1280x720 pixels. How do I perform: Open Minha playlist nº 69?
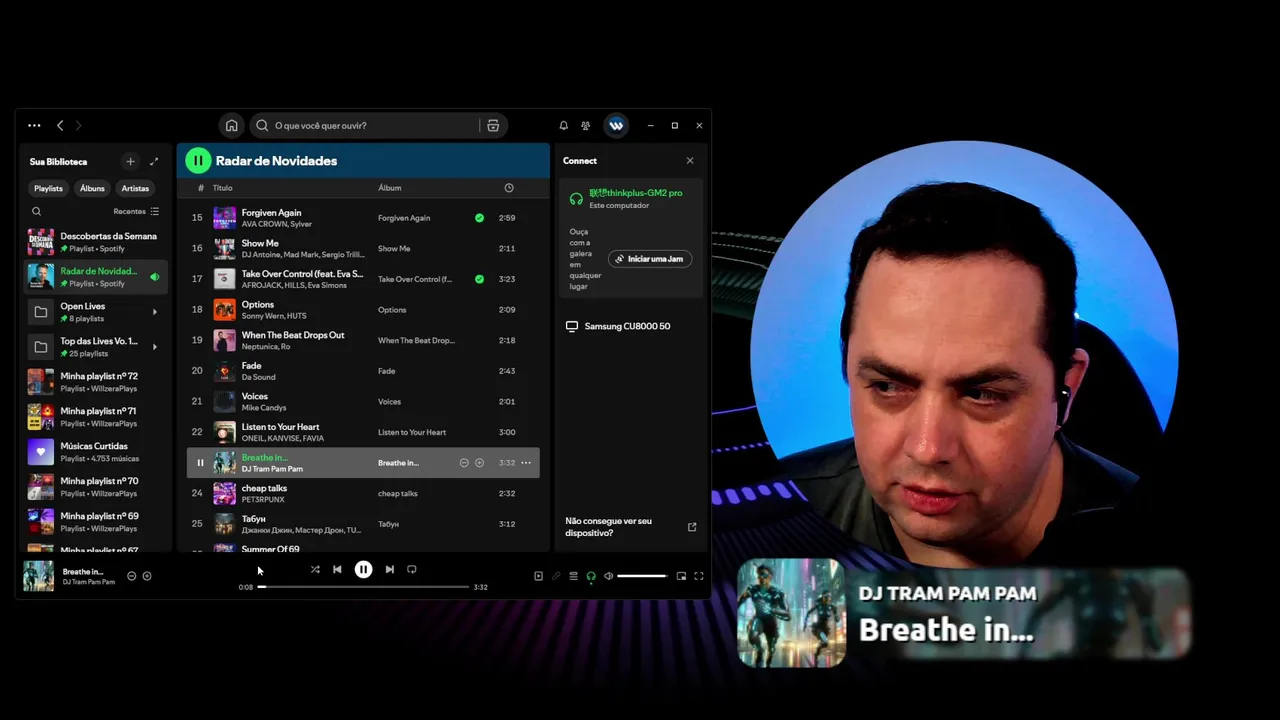(96, 522)
